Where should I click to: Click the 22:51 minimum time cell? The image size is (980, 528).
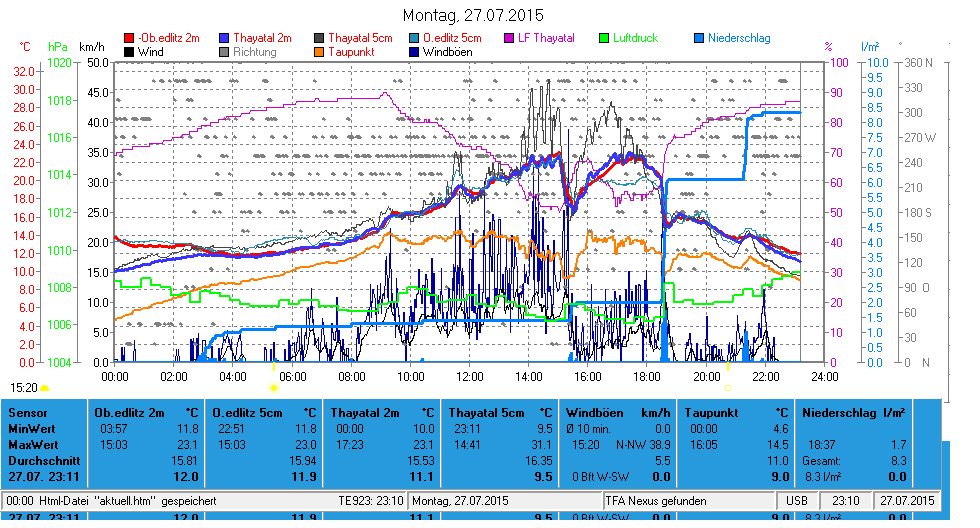click(x=231, y=429)
